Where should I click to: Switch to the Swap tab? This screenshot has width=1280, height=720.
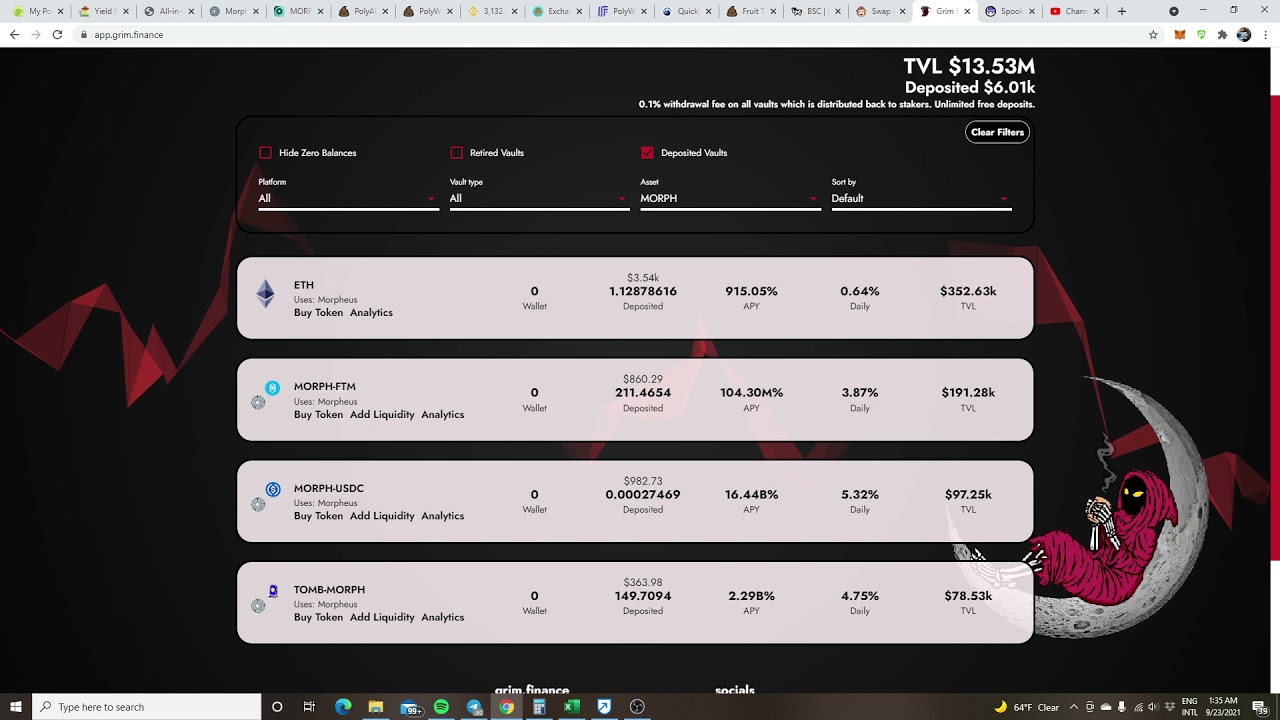pos(882,11)
